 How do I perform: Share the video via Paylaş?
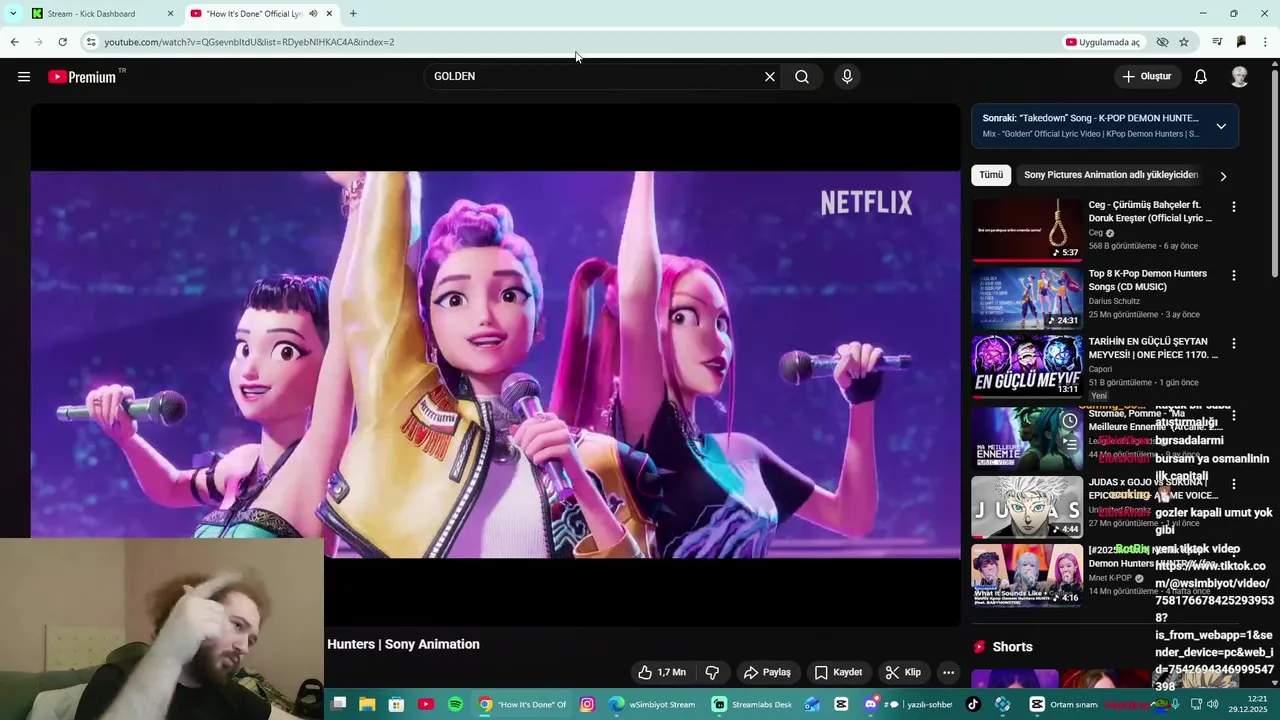(767, 672)
